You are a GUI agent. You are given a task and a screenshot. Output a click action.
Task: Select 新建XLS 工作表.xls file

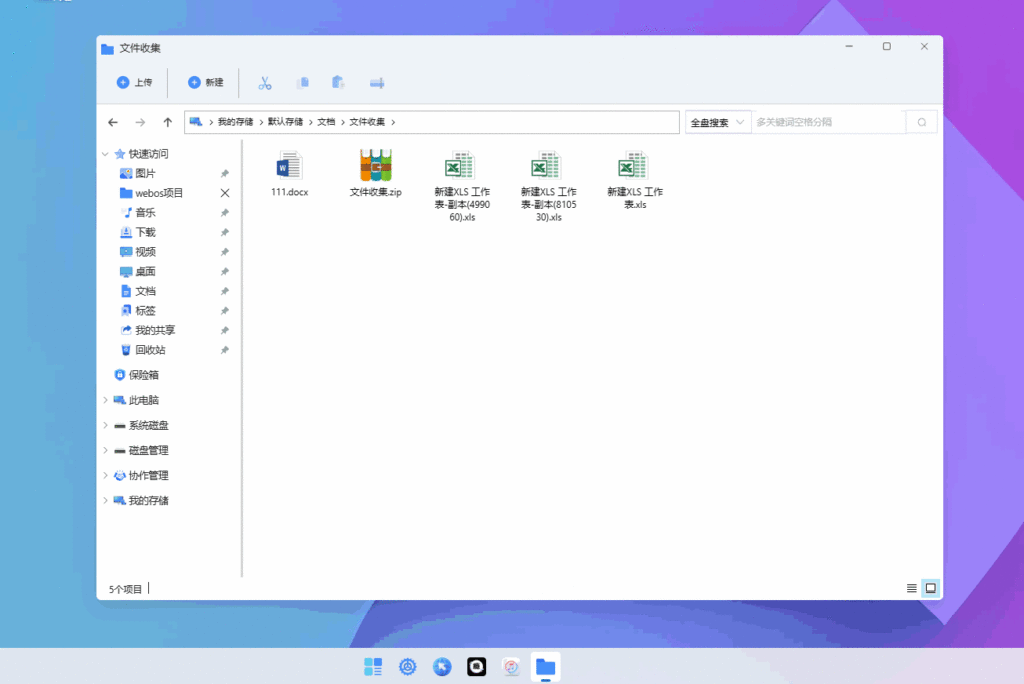coord(635,180)
